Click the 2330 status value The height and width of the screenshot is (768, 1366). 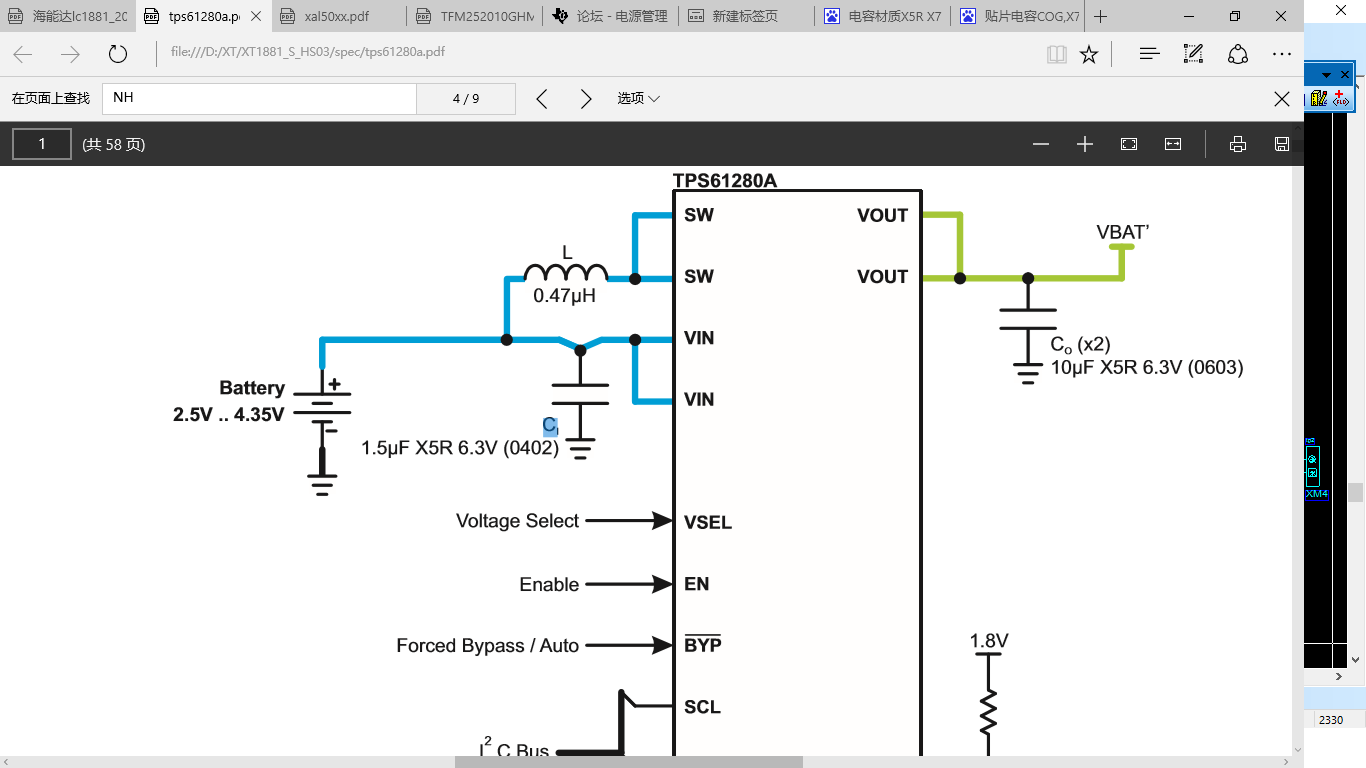tap(1331, 720)
